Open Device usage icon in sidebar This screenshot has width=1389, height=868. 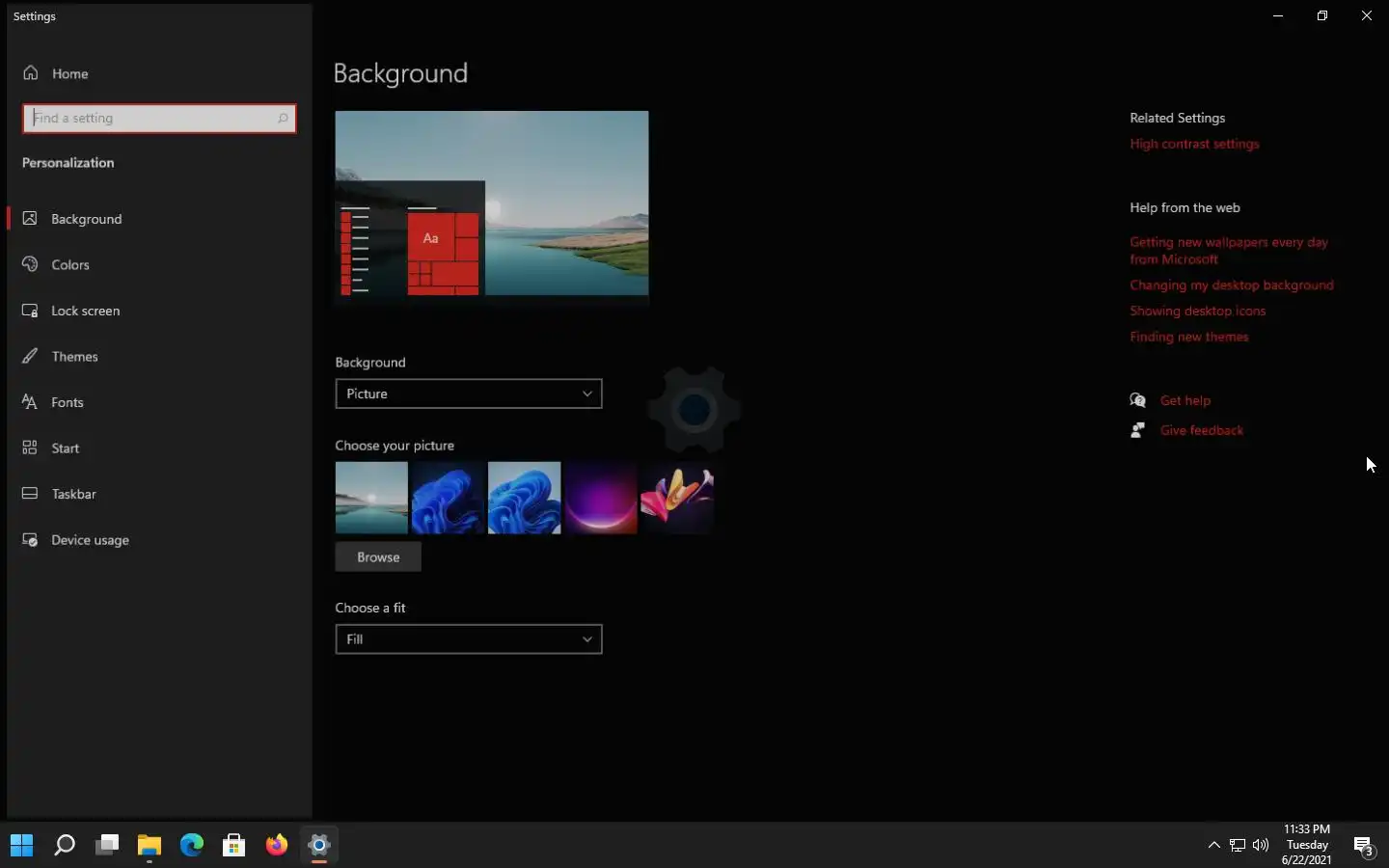30,540
